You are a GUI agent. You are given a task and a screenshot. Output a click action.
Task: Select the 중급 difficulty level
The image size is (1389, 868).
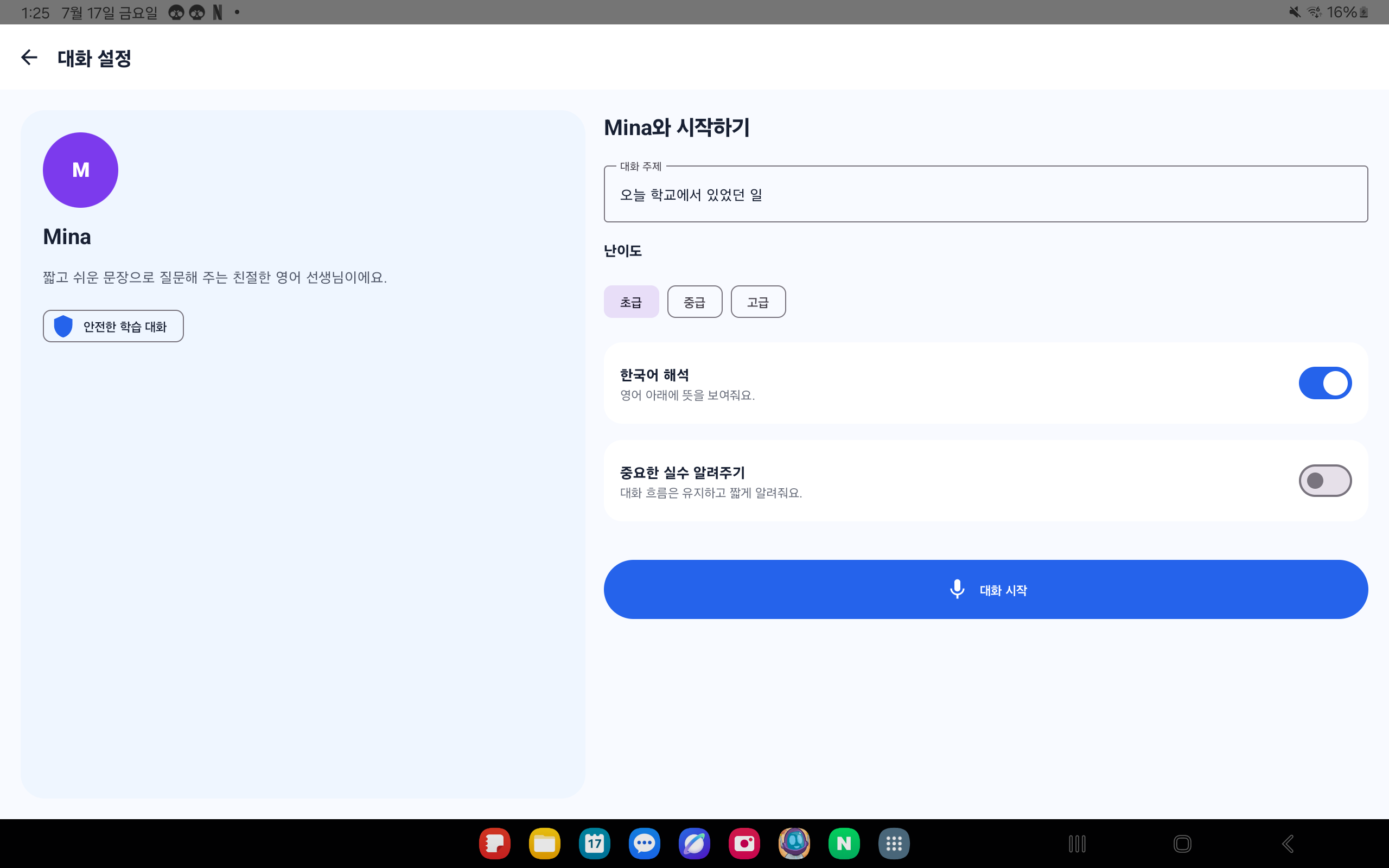tap(694, 302)
